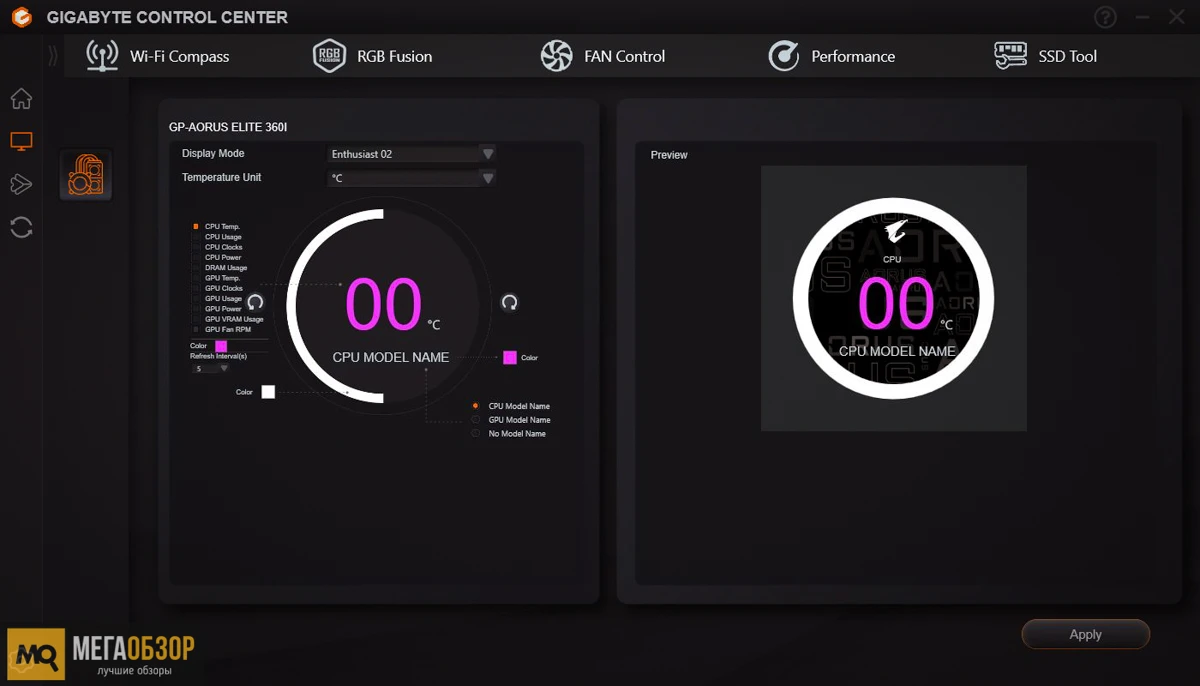Select the DRAM Usage option
This screenshot has width=1200, height=686.
pyautogui.click(x=220, y=268)
